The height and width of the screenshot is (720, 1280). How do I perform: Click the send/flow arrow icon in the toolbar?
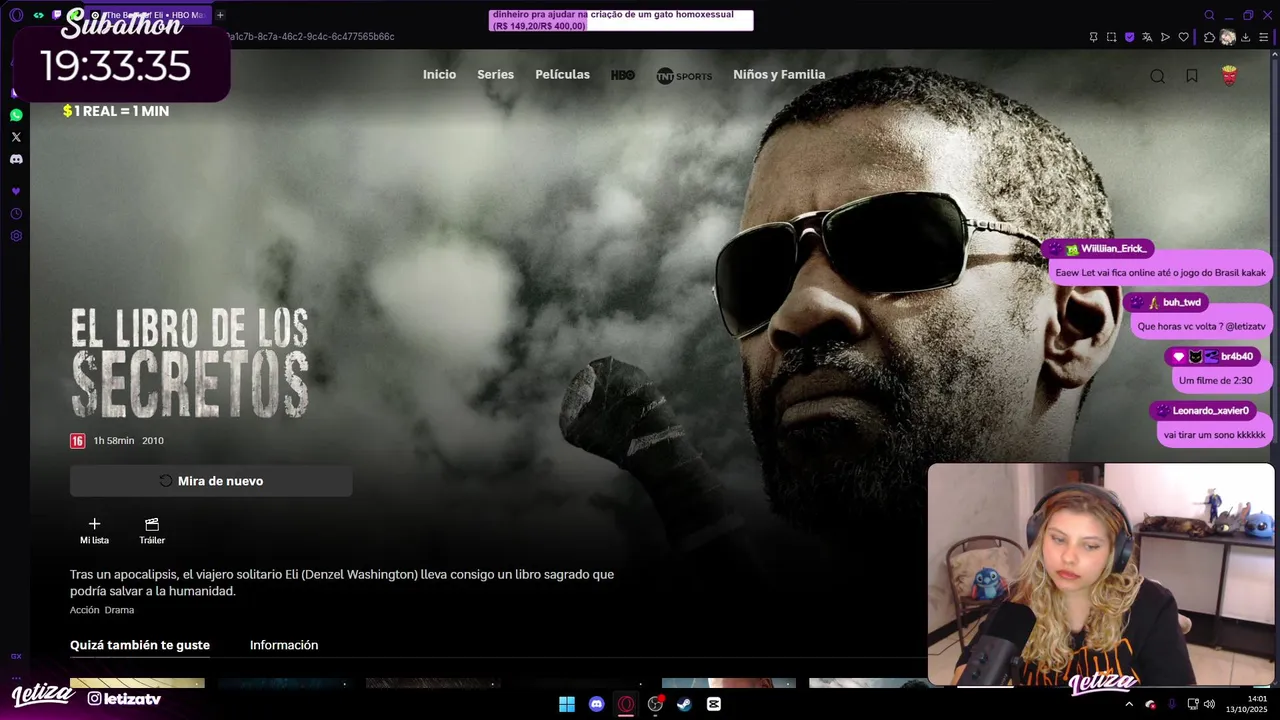1165,37
